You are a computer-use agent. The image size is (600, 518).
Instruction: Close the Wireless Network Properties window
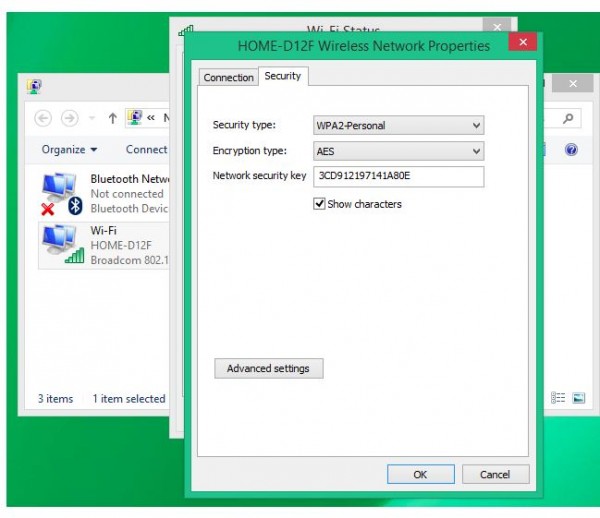[x=522, y=42]
